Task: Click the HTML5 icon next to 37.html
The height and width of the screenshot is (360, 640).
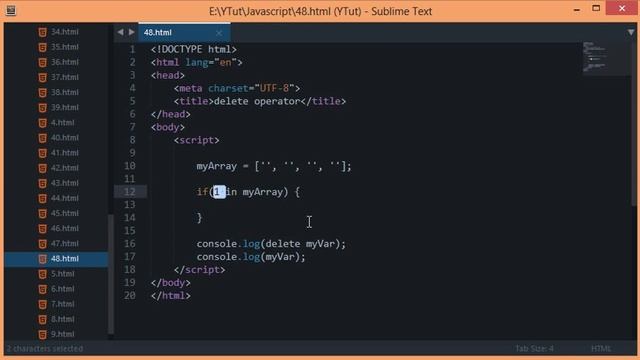Action: click(42, 77)
